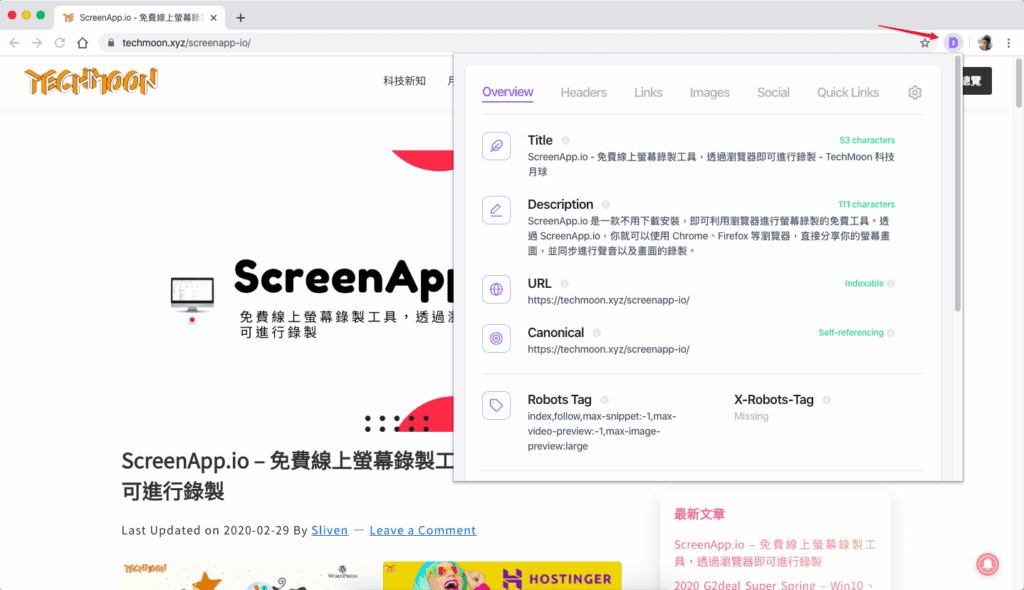The height and width of the screenshot is (590, 1024).
Task: Select the ScreenApp.io browser tab
Action: (140, 18)
